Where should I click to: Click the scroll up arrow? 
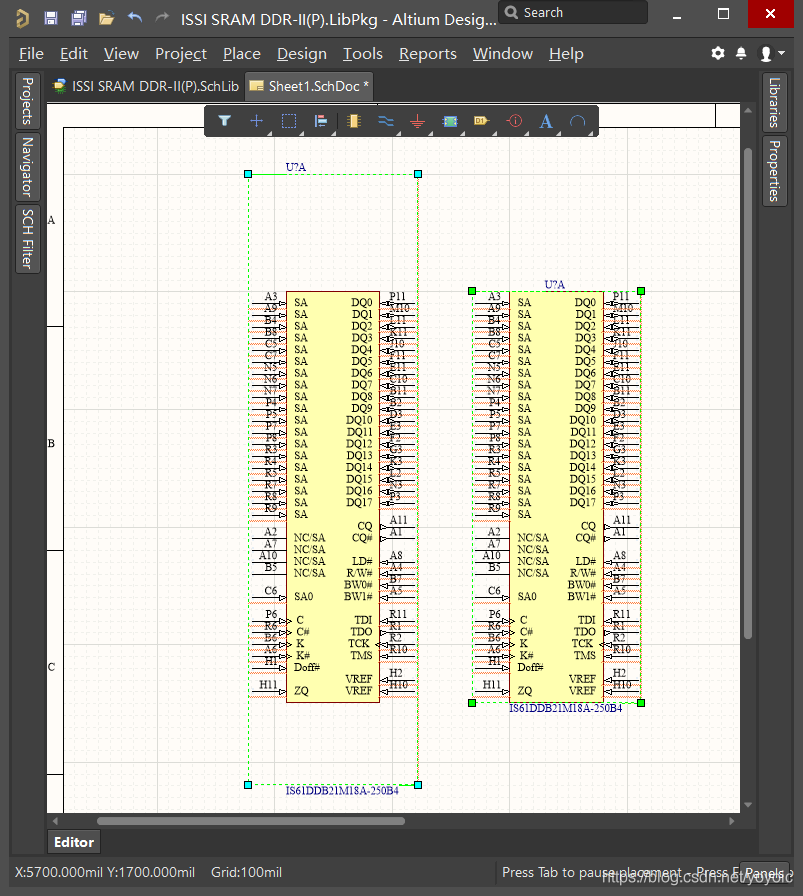point(748,110)
